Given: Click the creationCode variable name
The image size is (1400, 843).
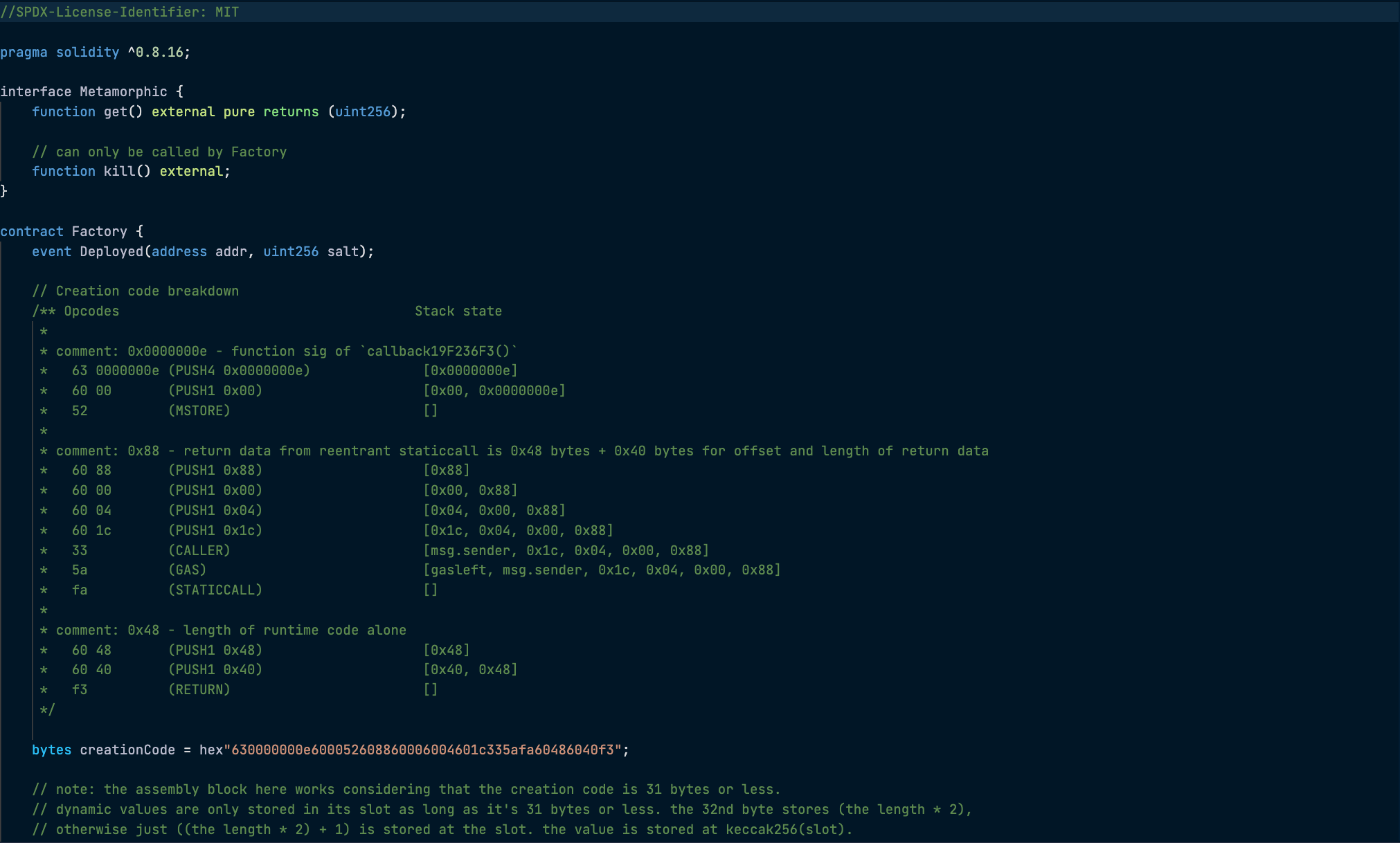Looking at the screenshot, I should pyautogui.click(x=127, y=750).
